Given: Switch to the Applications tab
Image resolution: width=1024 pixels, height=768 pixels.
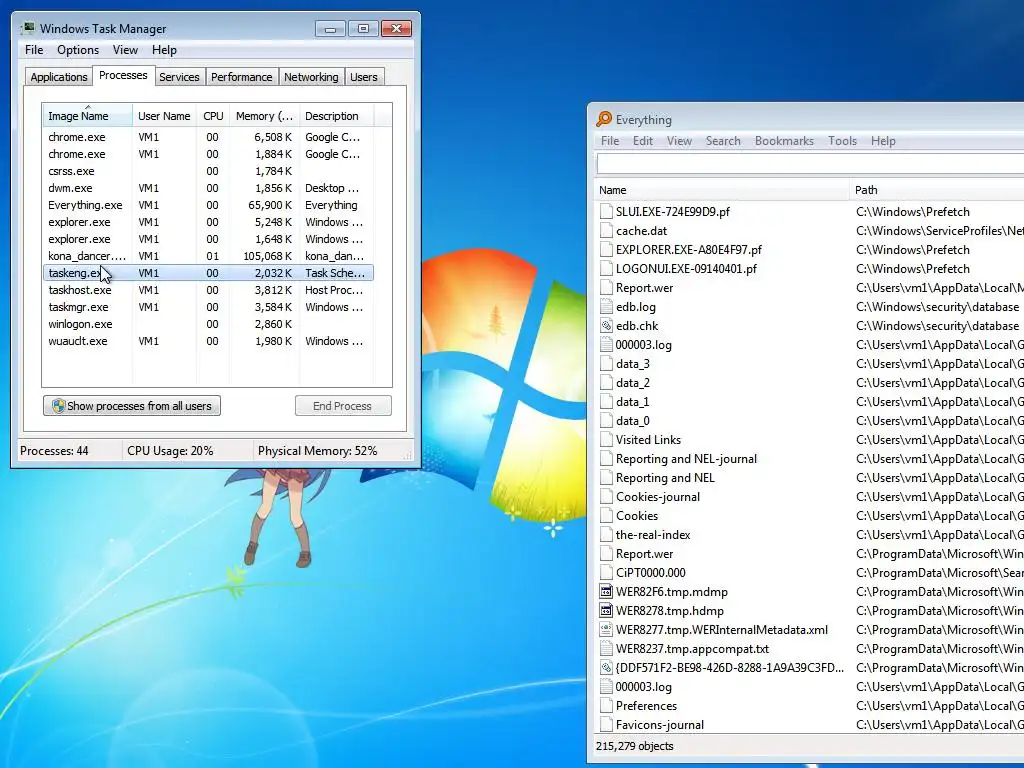Looking at the screenshot, I should click(x=59, y=77).
